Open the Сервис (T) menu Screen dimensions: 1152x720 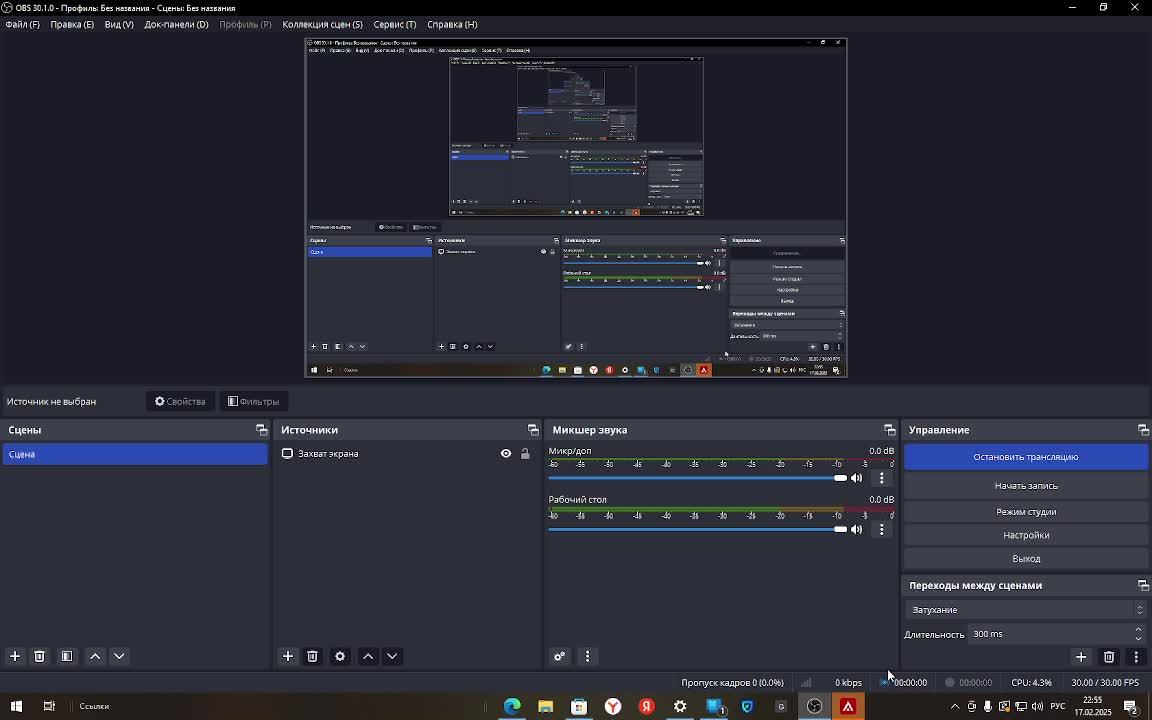coord(395,24)
